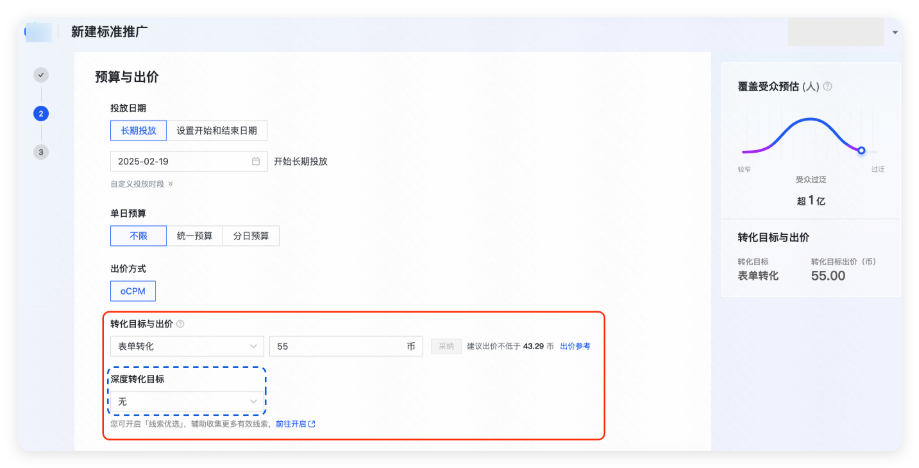Go to completed step 1 checkmark
This screenshot has height=468, width=919.
(x=40, y=75)
